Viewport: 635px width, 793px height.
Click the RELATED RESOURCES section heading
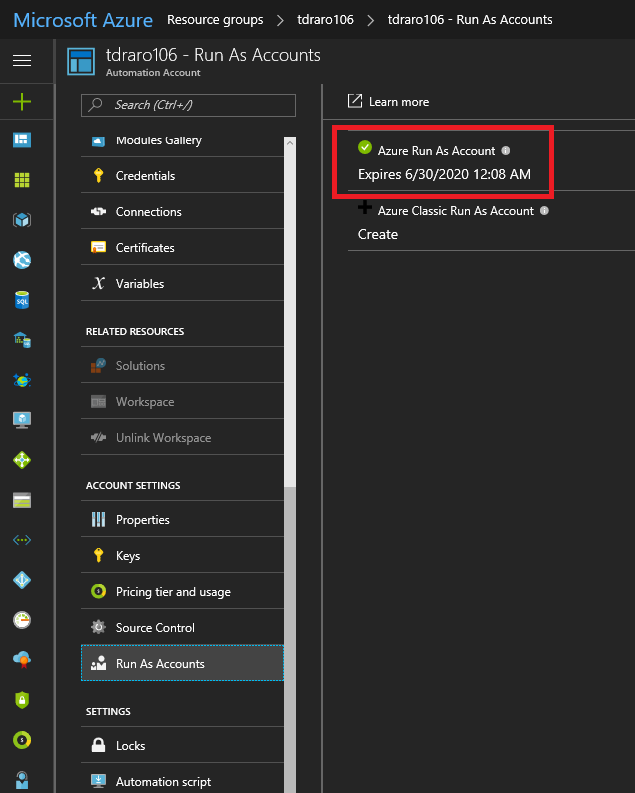[135, 331]
